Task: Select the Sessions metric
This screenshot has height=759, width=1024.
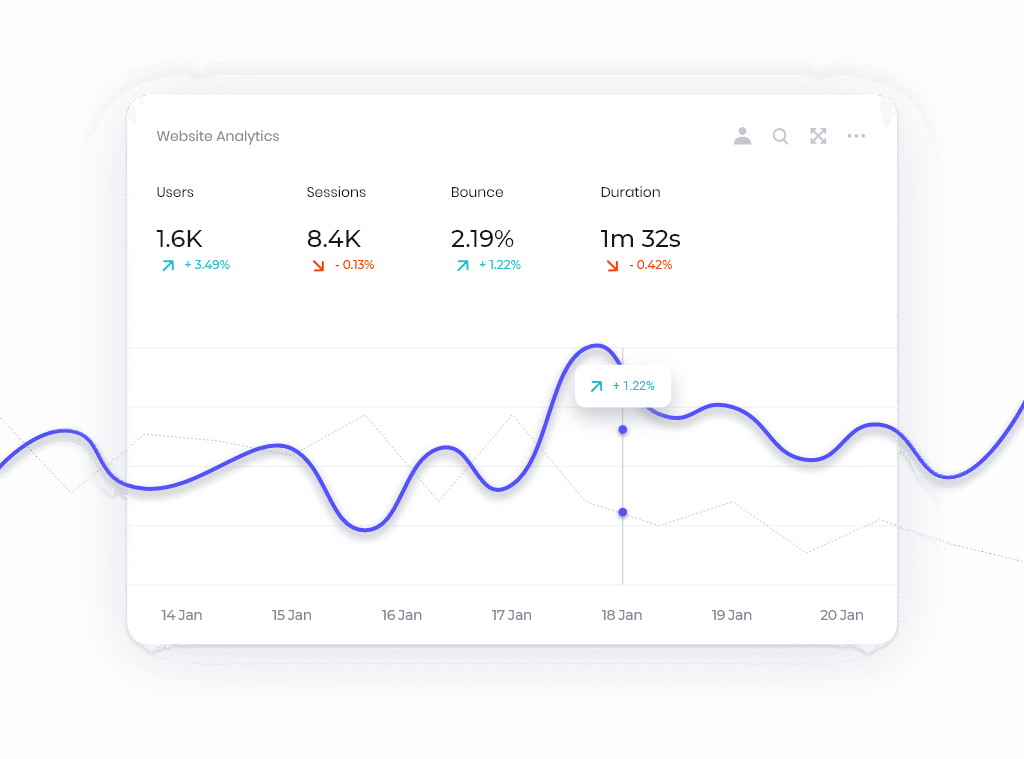Action: 336,192
